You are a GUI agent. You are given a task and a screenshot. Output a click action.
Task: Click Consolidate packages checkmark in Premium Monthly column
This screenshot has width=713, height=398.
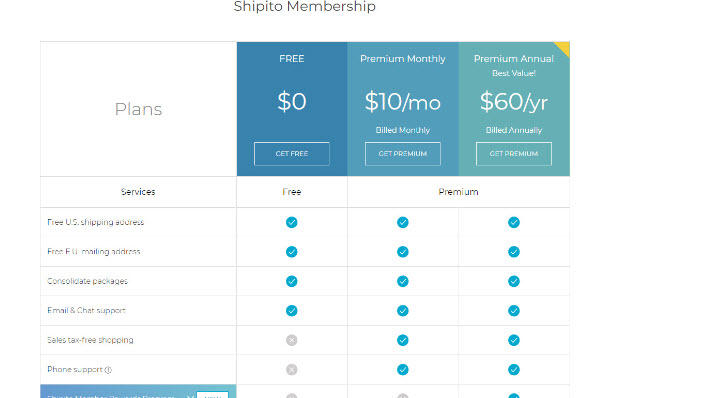402,281
